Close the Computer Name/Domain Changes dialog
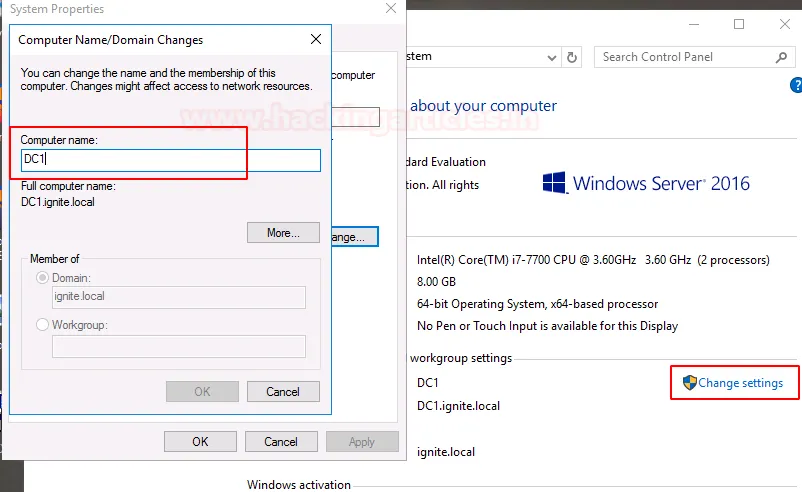This screenshot has width=802, height=492. pos(316,40)
